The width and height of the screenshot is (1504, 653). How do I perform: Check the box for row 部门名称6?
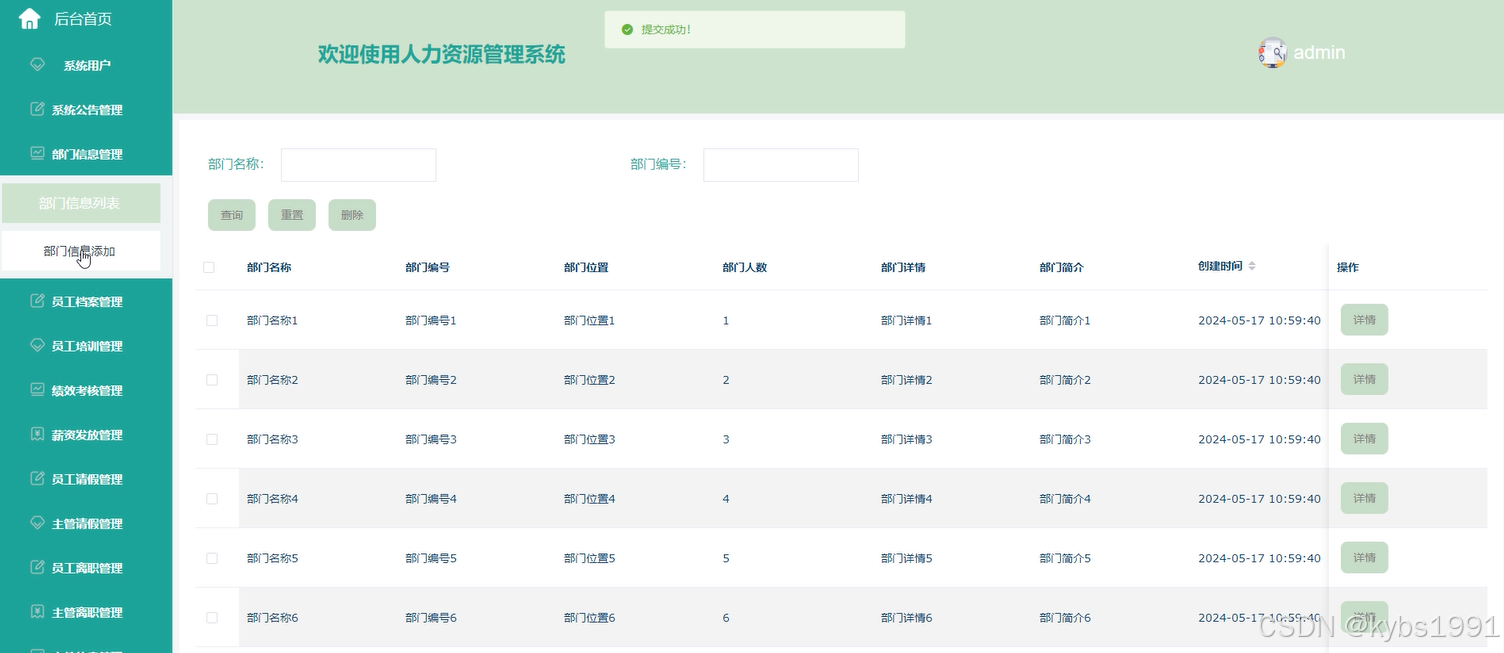click(212, 618)
